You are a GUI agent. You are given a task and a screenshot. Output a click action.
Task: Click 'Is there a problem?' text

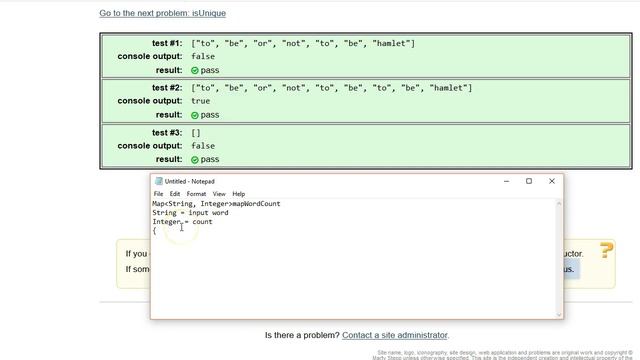click(302, 335)
